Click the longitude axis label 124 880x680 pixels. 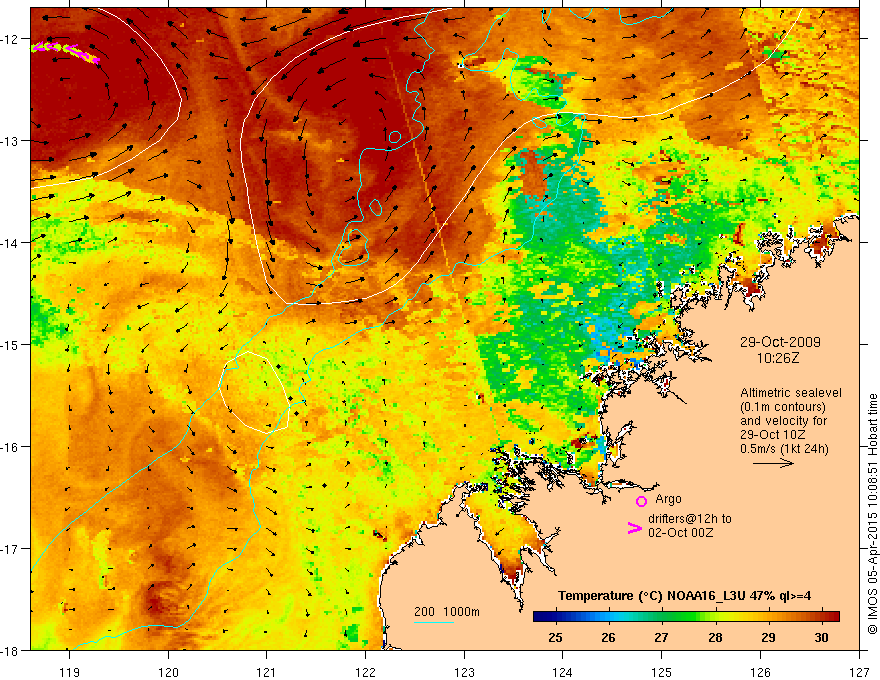click(x=563, y=672)
